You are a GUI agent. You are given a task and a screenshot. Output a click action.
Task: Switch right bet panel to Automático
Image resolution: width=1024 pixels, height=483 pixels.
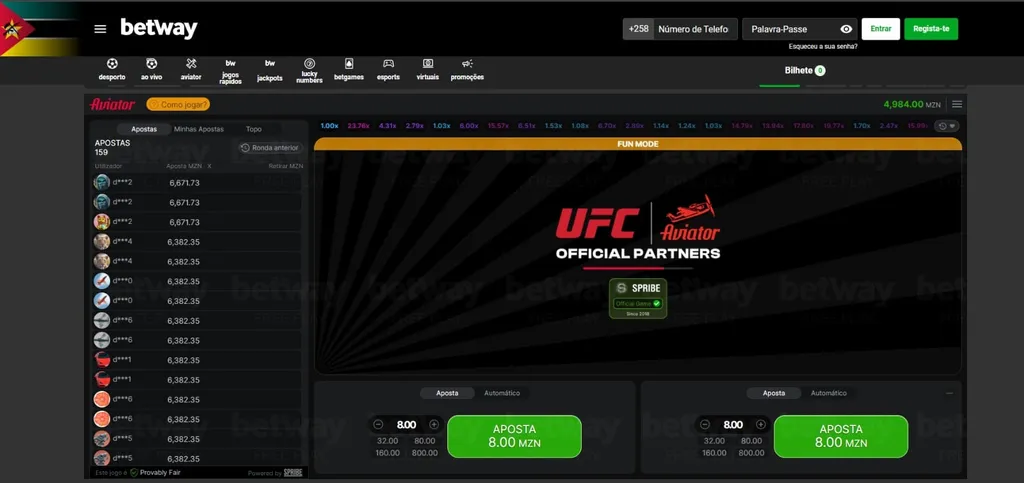[x=829, y=393]
